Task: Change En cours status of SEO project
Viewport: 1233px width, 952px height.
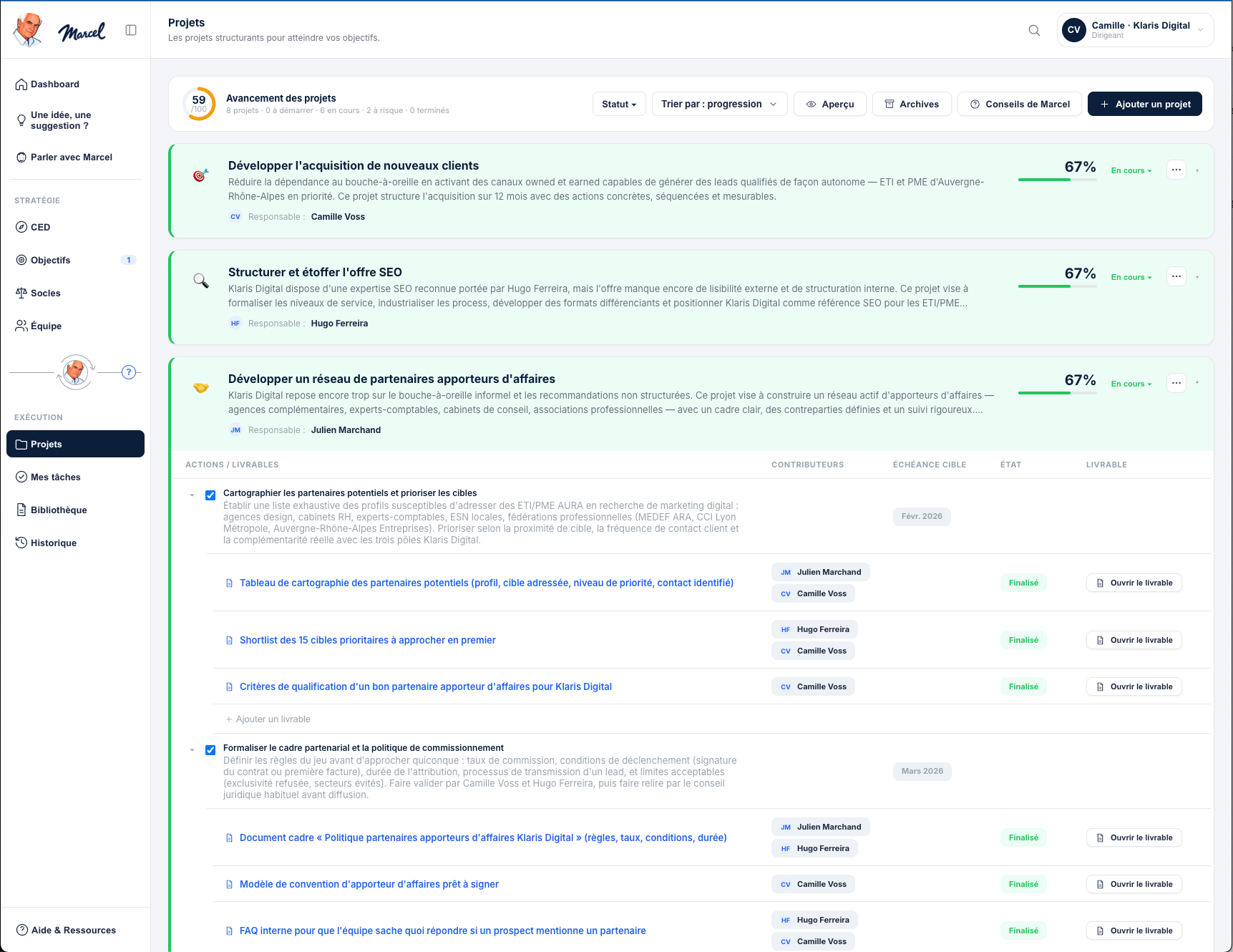Action: (x=1131, y=277)
